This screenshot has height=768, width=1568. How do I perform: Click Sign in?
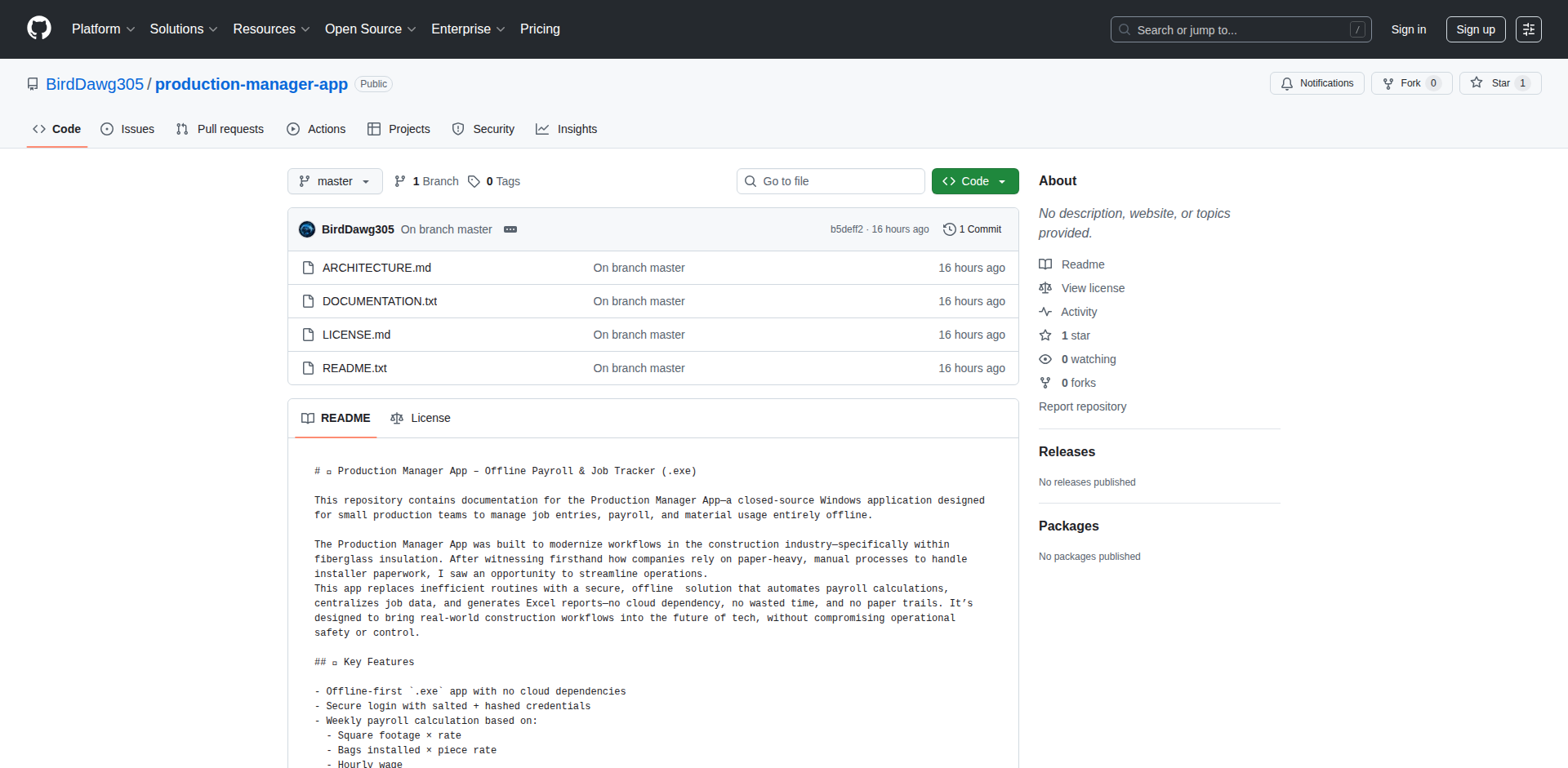tap(1408, 29)
